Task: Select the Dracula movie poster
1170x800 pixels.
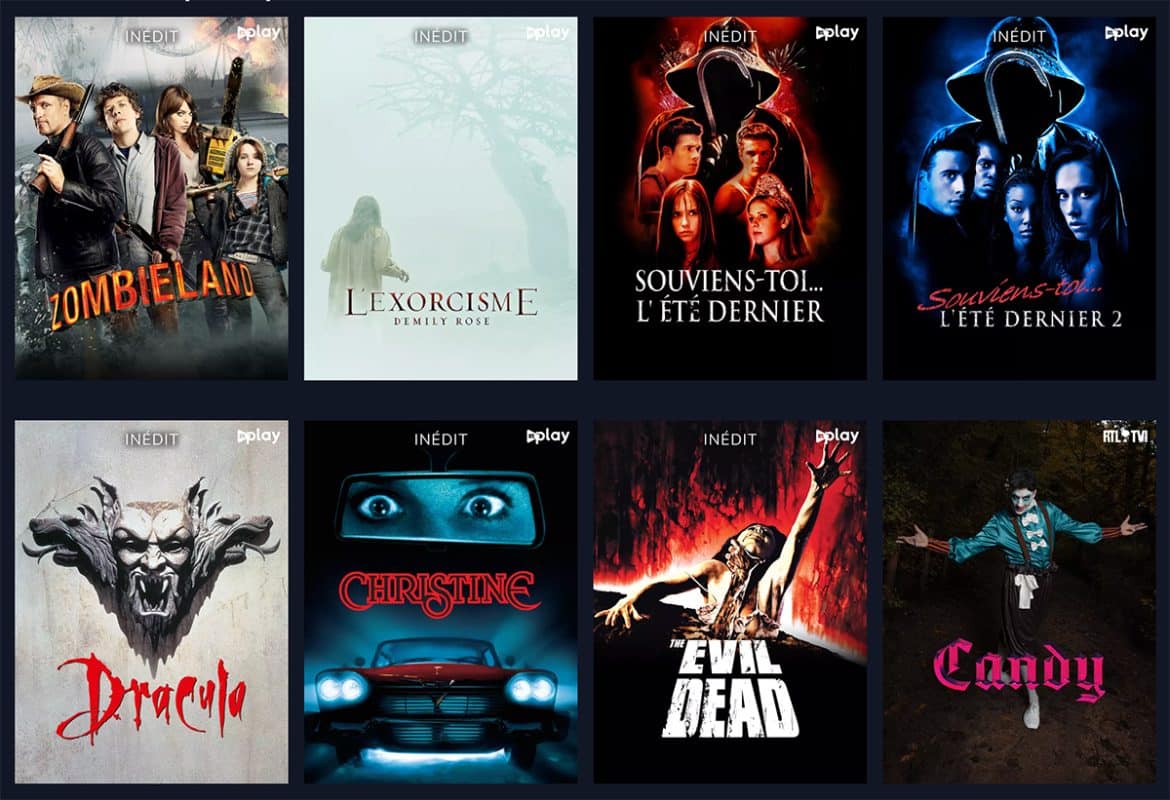Action: pos(151,601)
